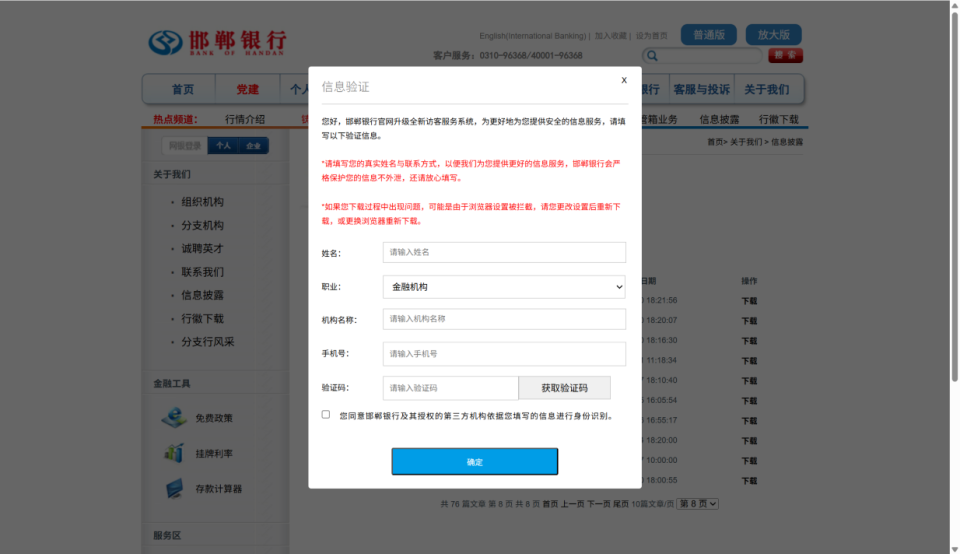Click 下载 in the 11:18:34 row
This screenshot has width=960, height=554.
[749, 361]
